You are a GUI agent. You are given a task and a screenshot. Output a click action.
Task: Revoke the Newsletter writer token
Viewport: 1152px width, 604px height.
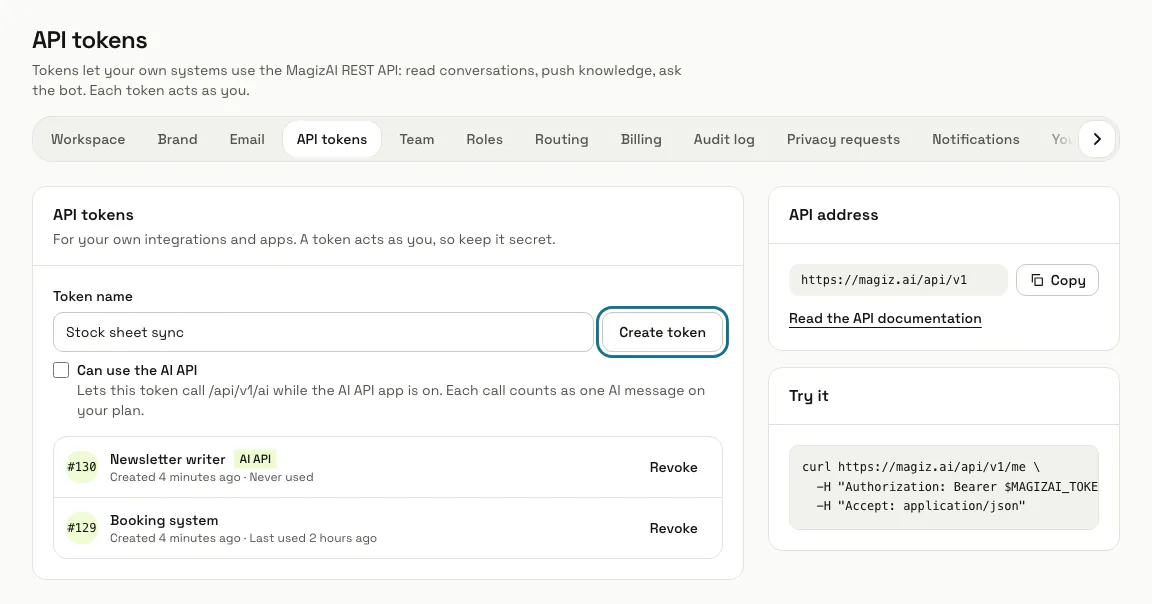[673, 467]
